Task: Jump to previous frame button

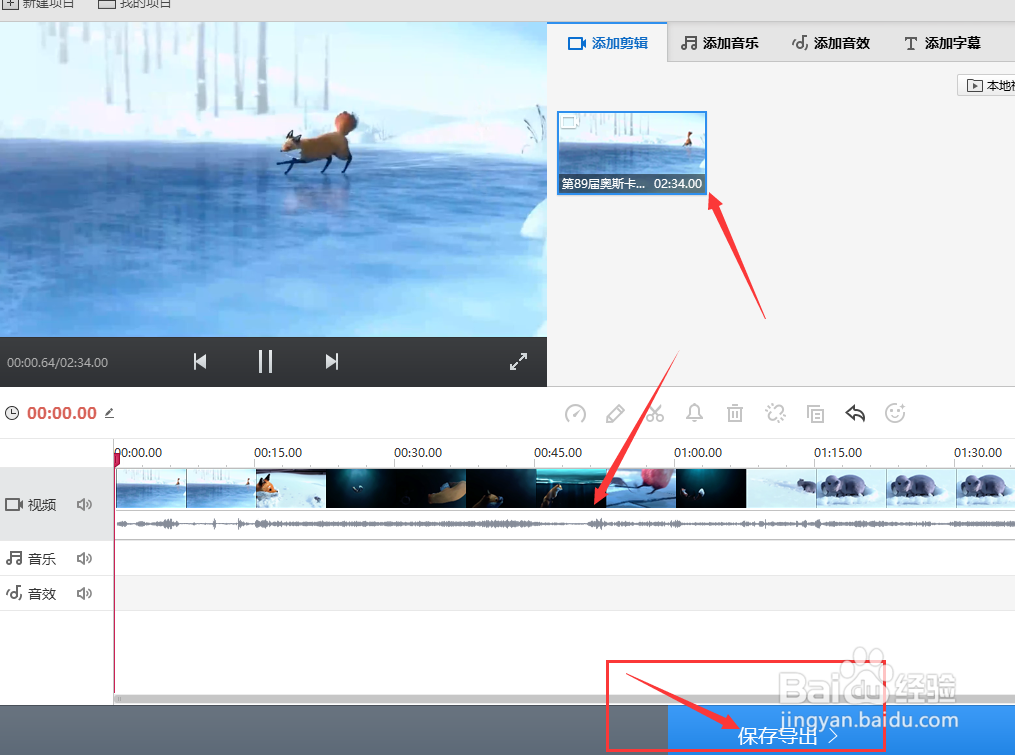Action: point(200,361)
